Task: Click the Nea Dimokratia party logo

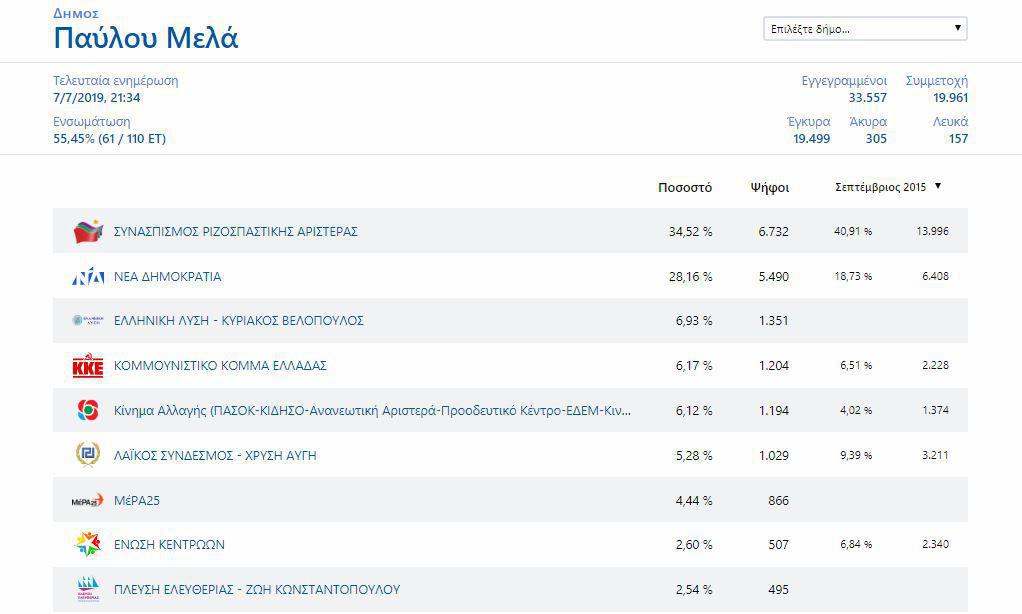Action: pos(88,277)
